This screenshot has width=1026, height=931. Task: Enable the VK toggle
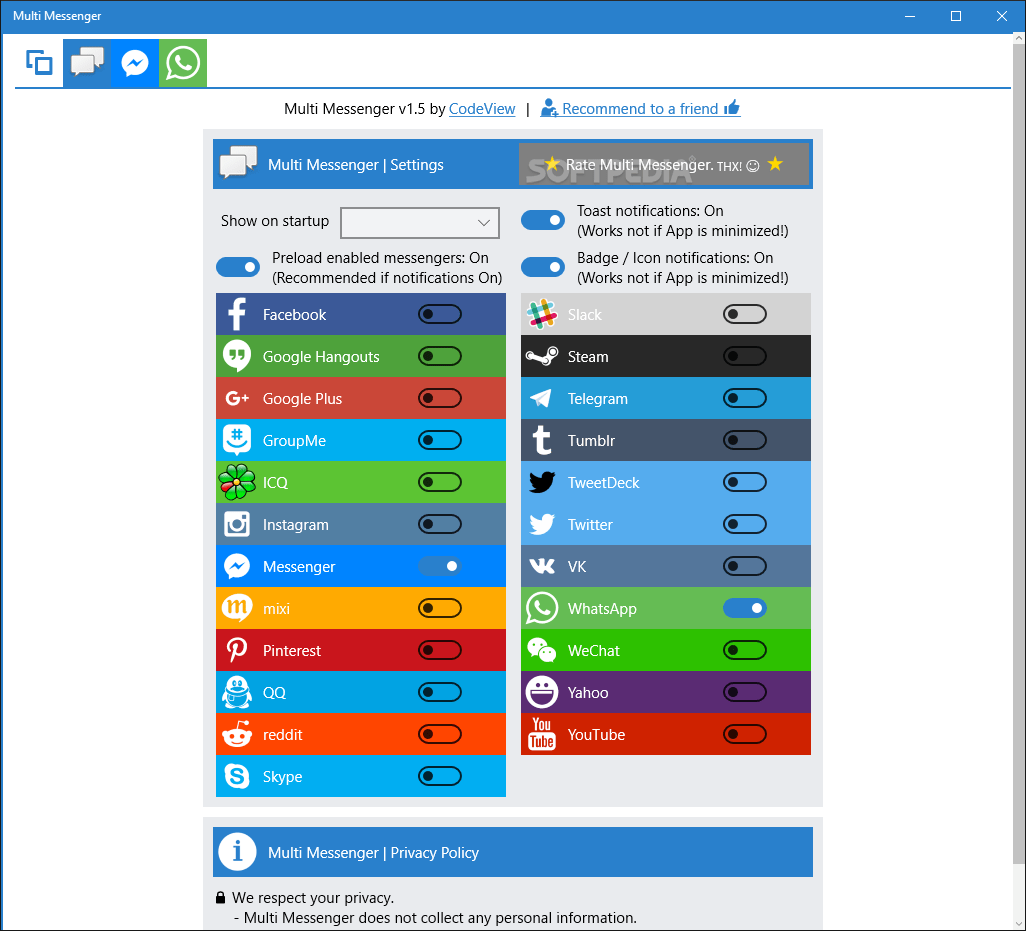[745, 566]
